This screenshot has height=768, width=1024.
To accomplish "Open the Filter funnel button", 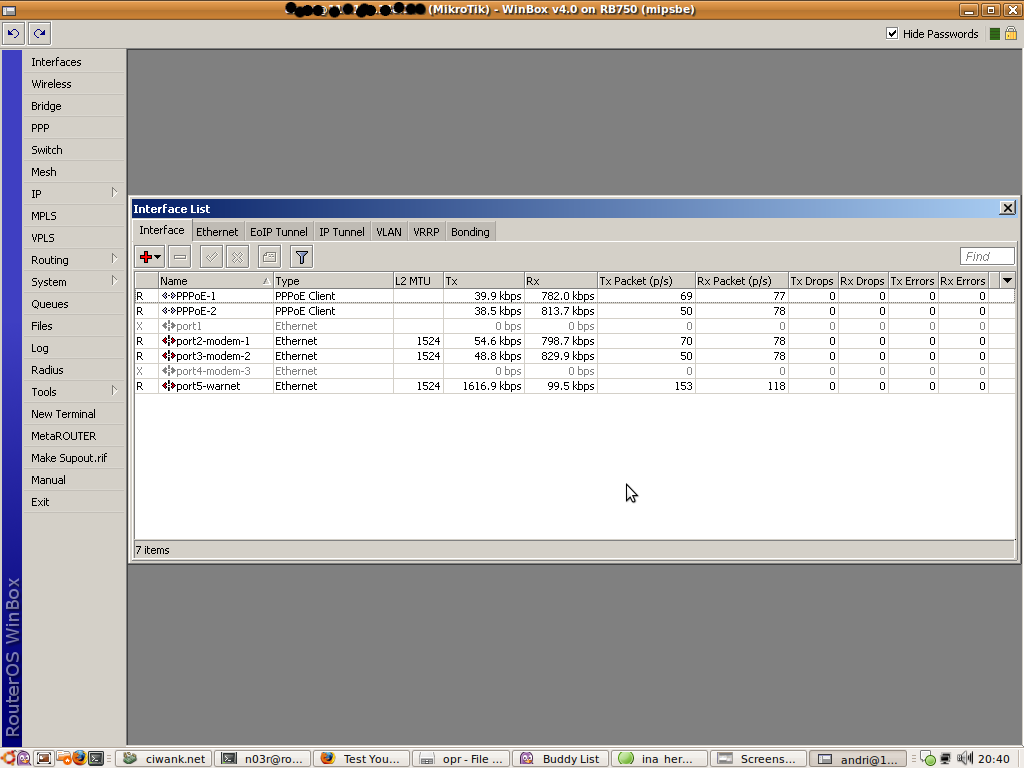I will coord(301,257).
